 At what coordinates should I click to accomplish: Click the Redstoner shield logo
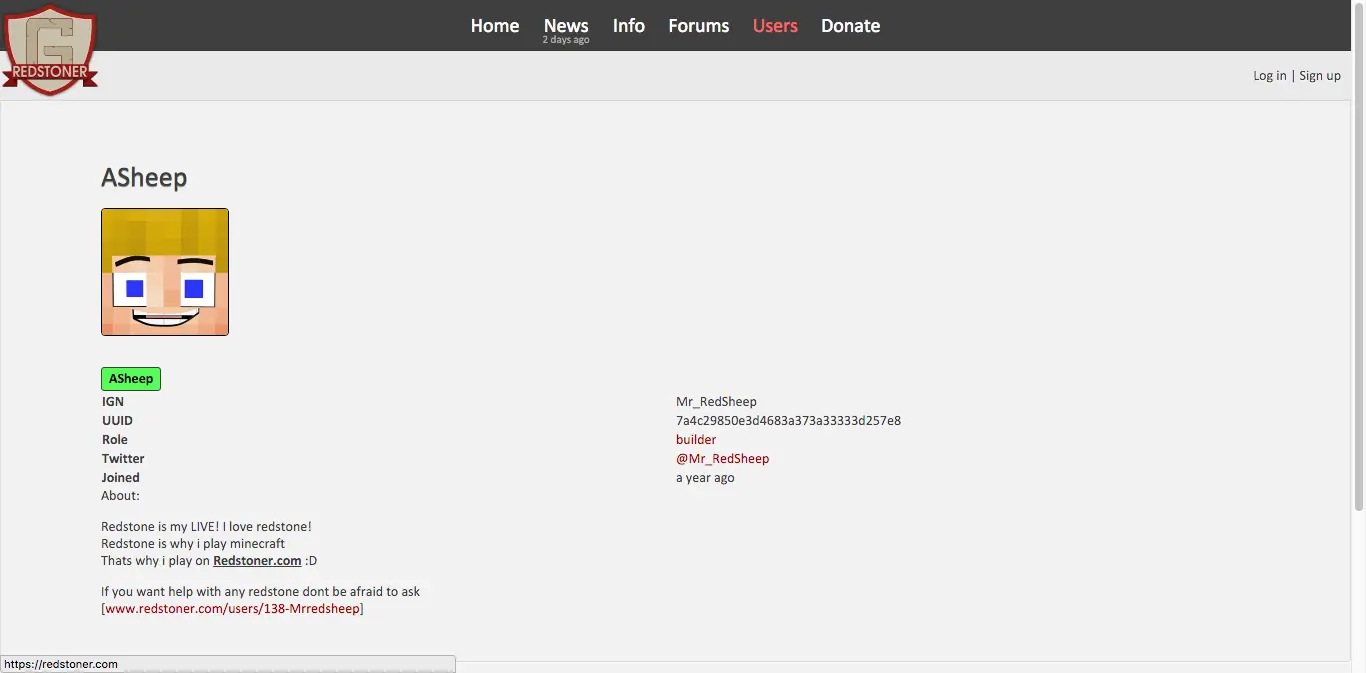point(50,50)
